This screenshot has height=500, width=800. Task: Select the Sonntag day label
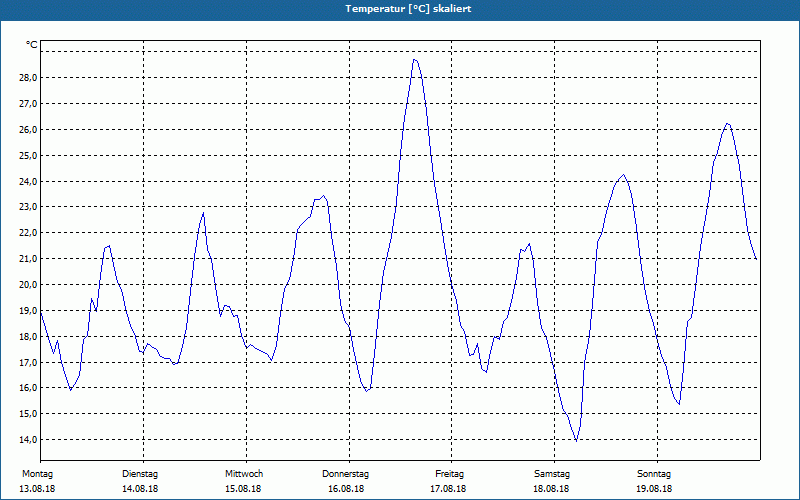coord(654,474)
